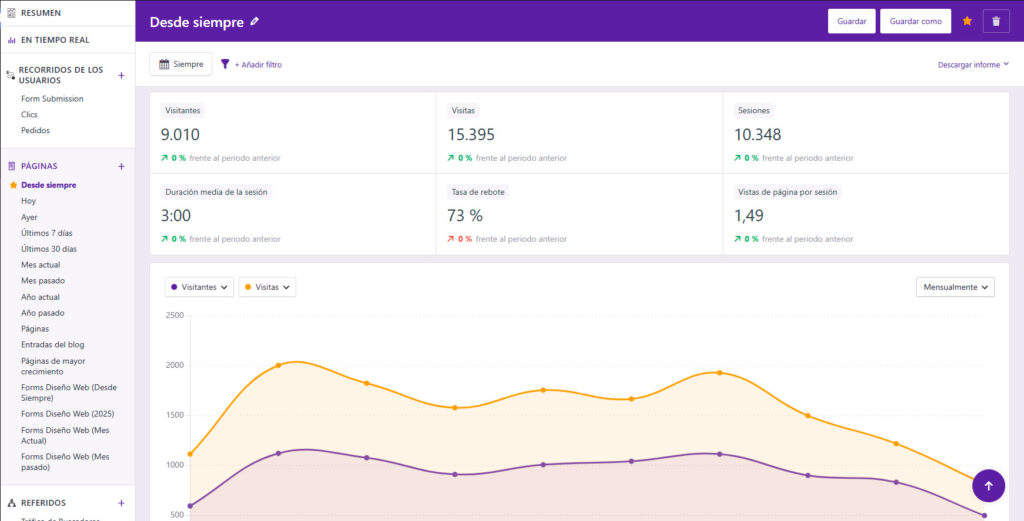The width and height of the screenshot is (1024, 521).
Task: Add a new item to Recorridos de los usuarios
Action: click(x=121, y=75)
